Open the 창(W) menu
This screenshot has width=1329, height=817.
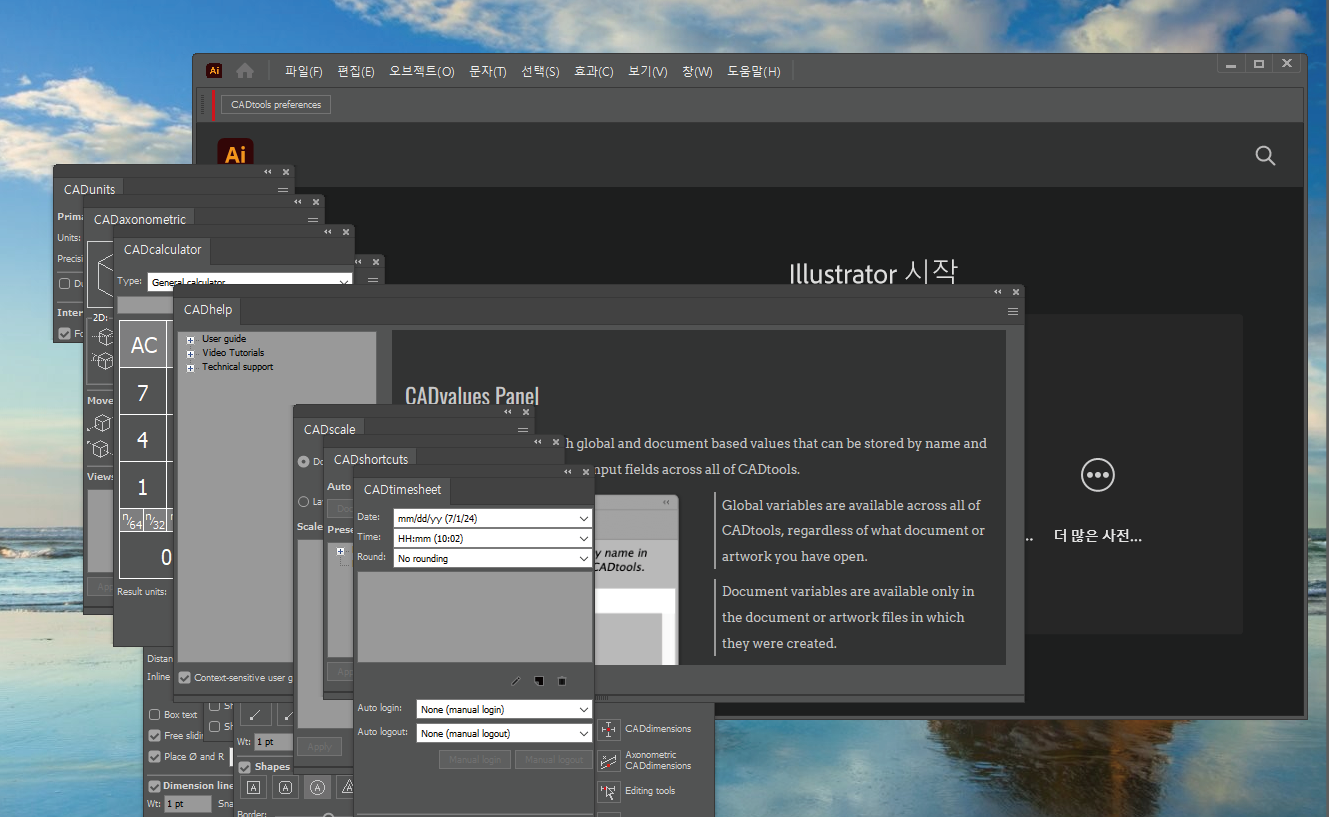tap(697, 72)
